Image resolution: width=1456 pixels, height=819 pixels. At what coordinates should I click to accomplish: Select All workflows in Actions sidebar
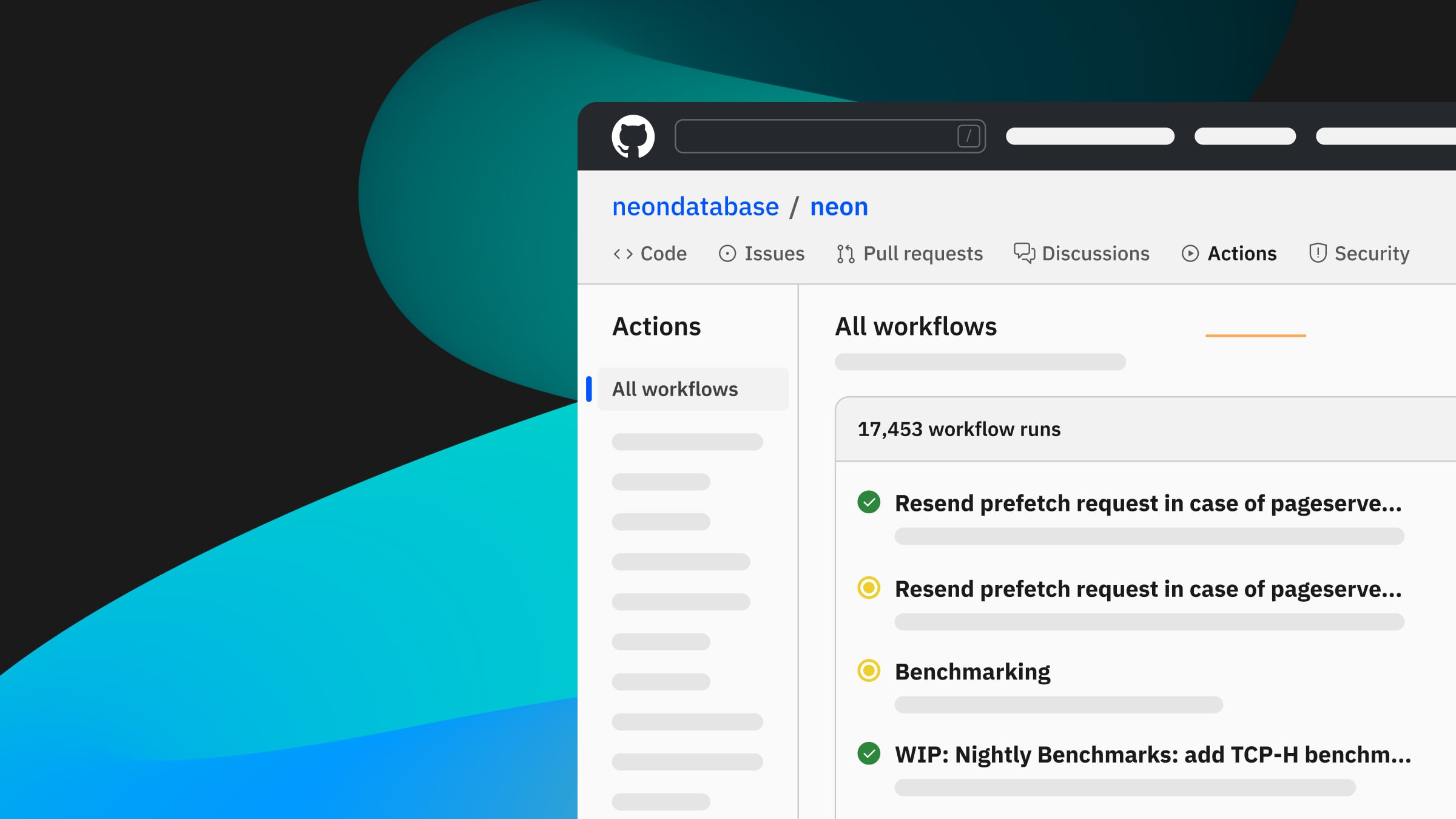click(x=675, y=389)
